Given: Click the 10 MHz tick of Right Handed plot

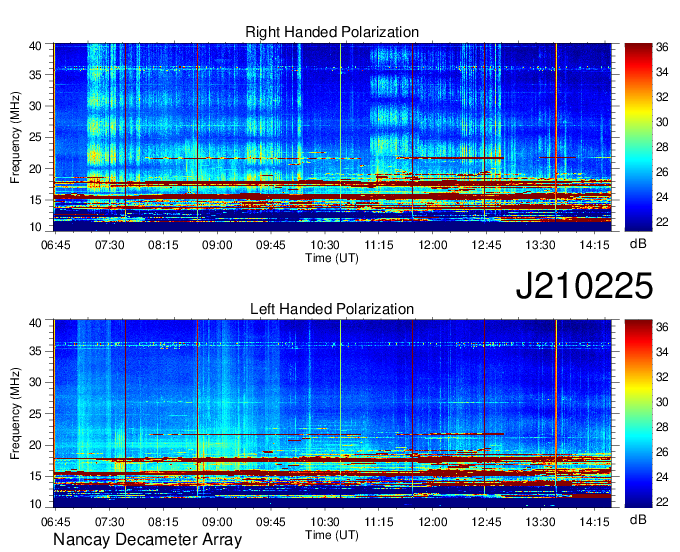Looking at the screenshot, I should 35,227.
